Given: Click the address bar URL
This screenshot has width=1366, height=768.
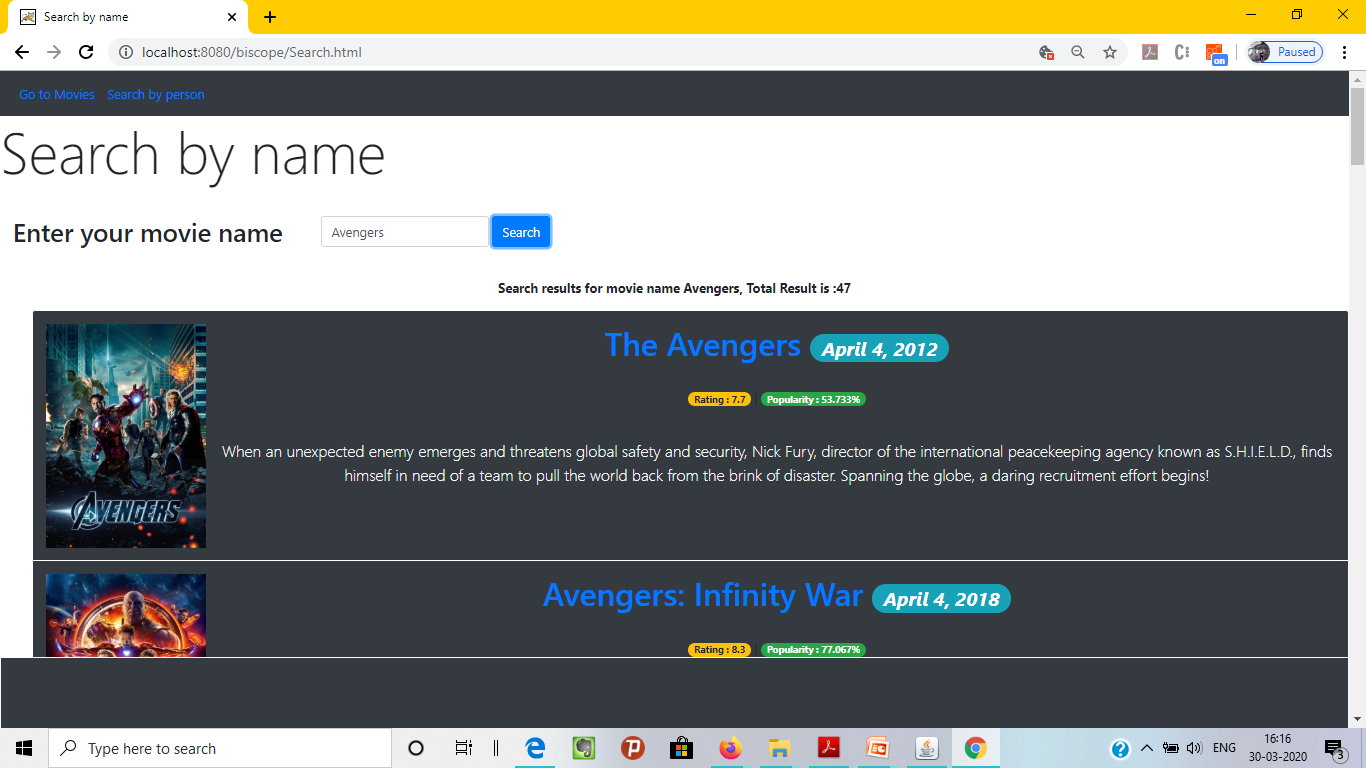Looking at the screenshot, I should point(252,52).
